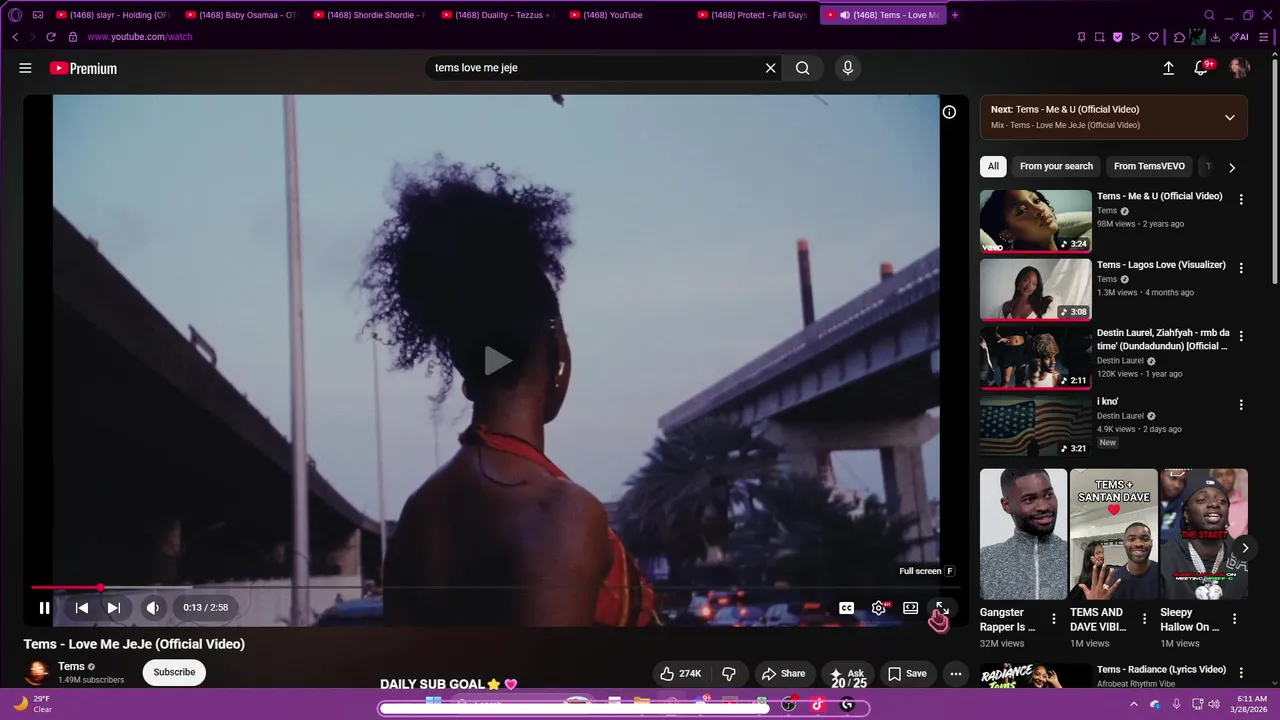Seek along the video progress bar

coord(496,588)
